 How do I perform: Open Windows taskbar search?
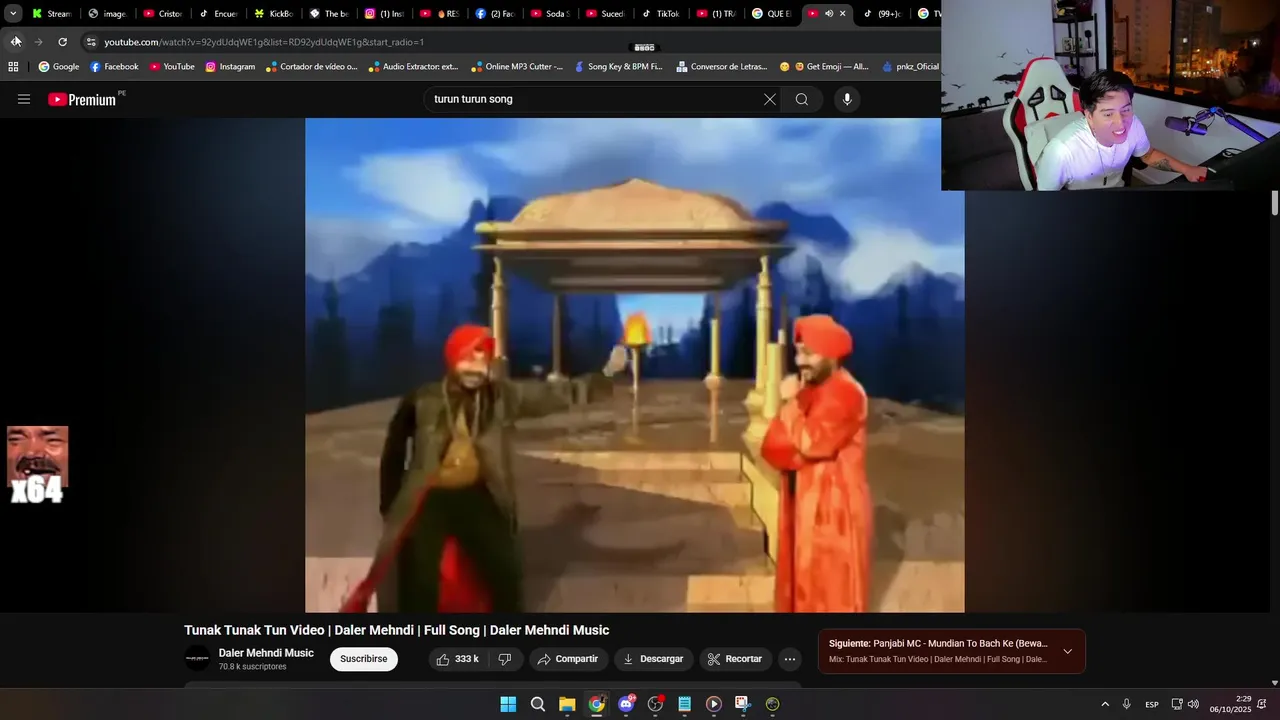[538, 704]
